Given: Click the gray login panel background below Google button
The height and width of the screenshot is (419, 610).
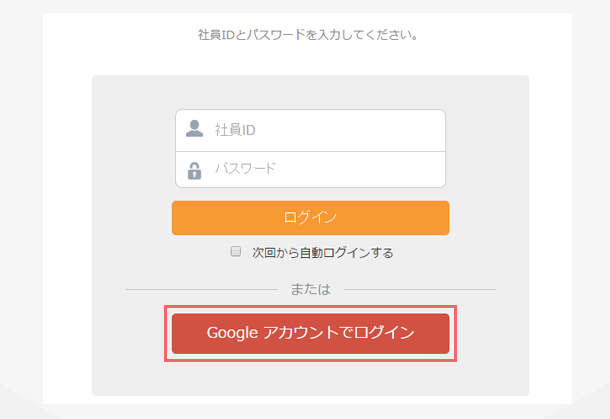Looking at the screenshot, I should pyautogui.click(x=310, y=379).
